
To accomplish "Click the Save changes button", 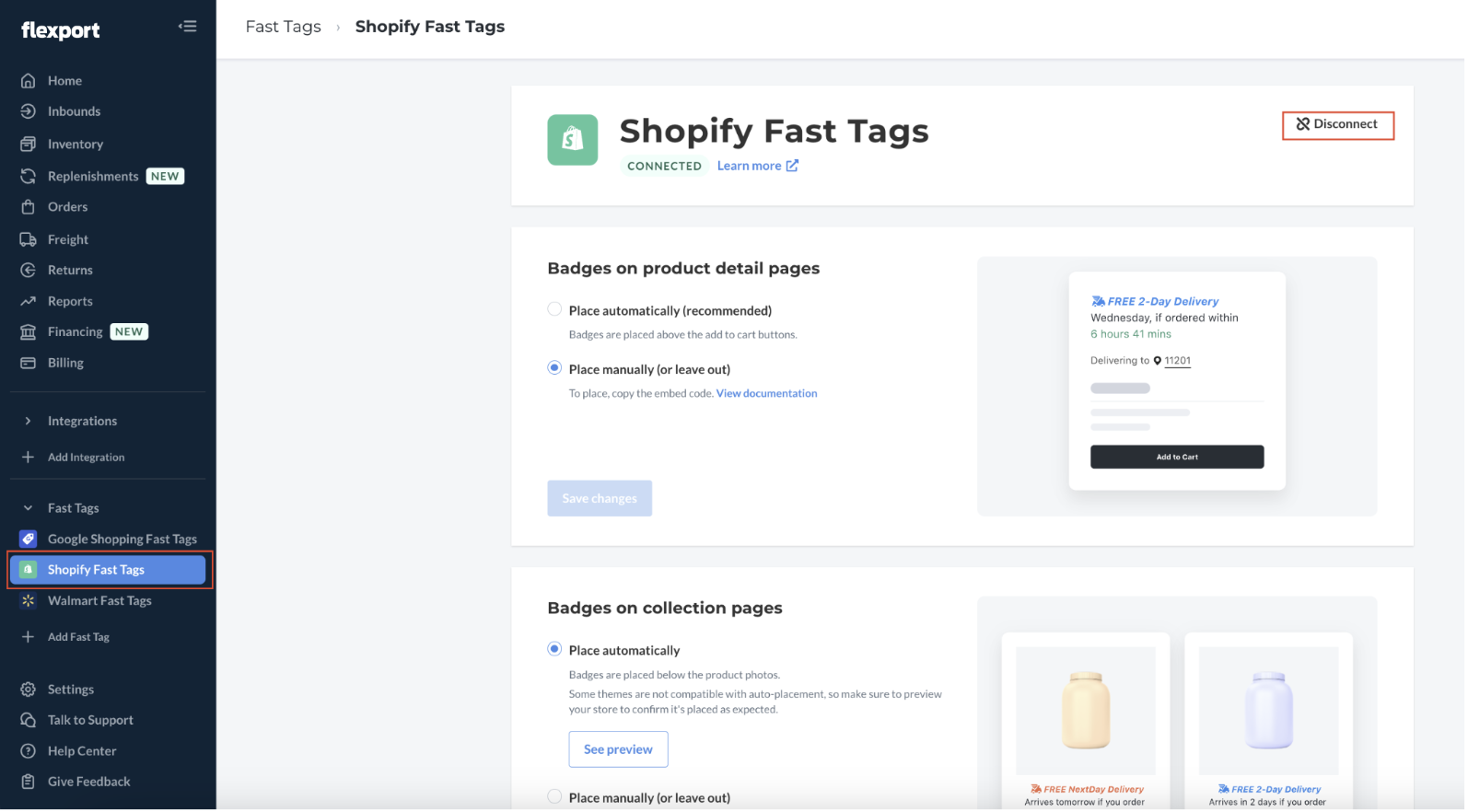I will click(600, 498).
